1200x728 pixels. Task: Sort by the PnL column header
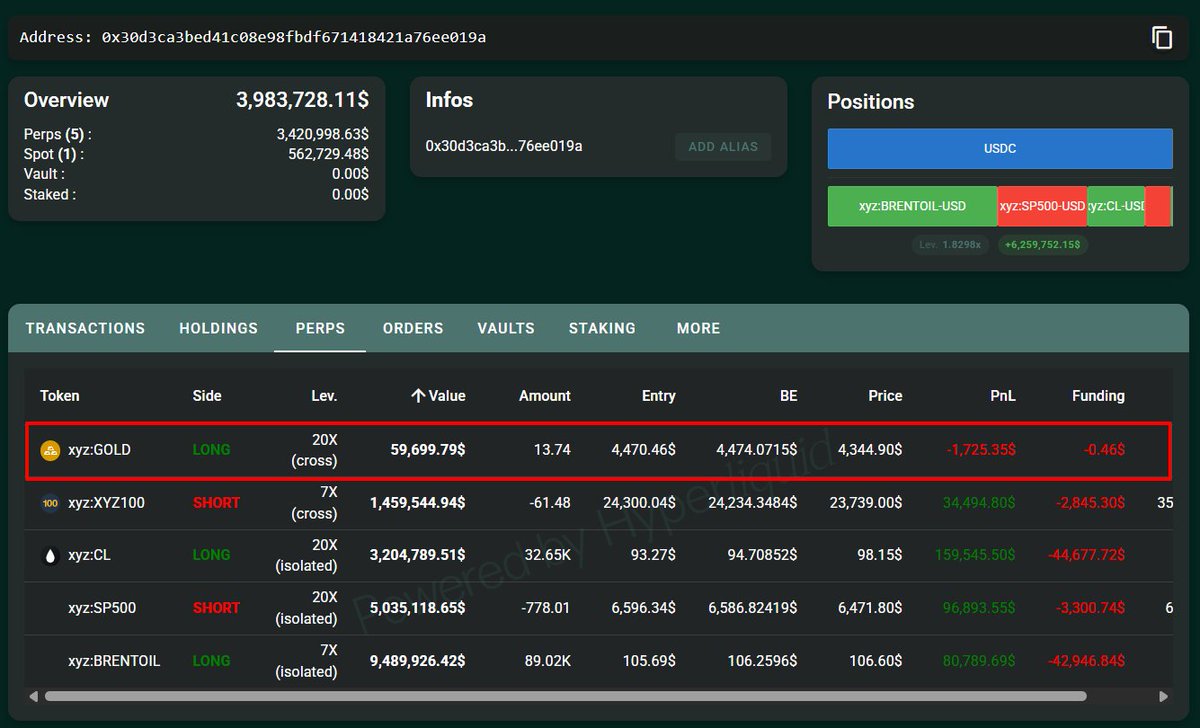[x=1003, y=396]
